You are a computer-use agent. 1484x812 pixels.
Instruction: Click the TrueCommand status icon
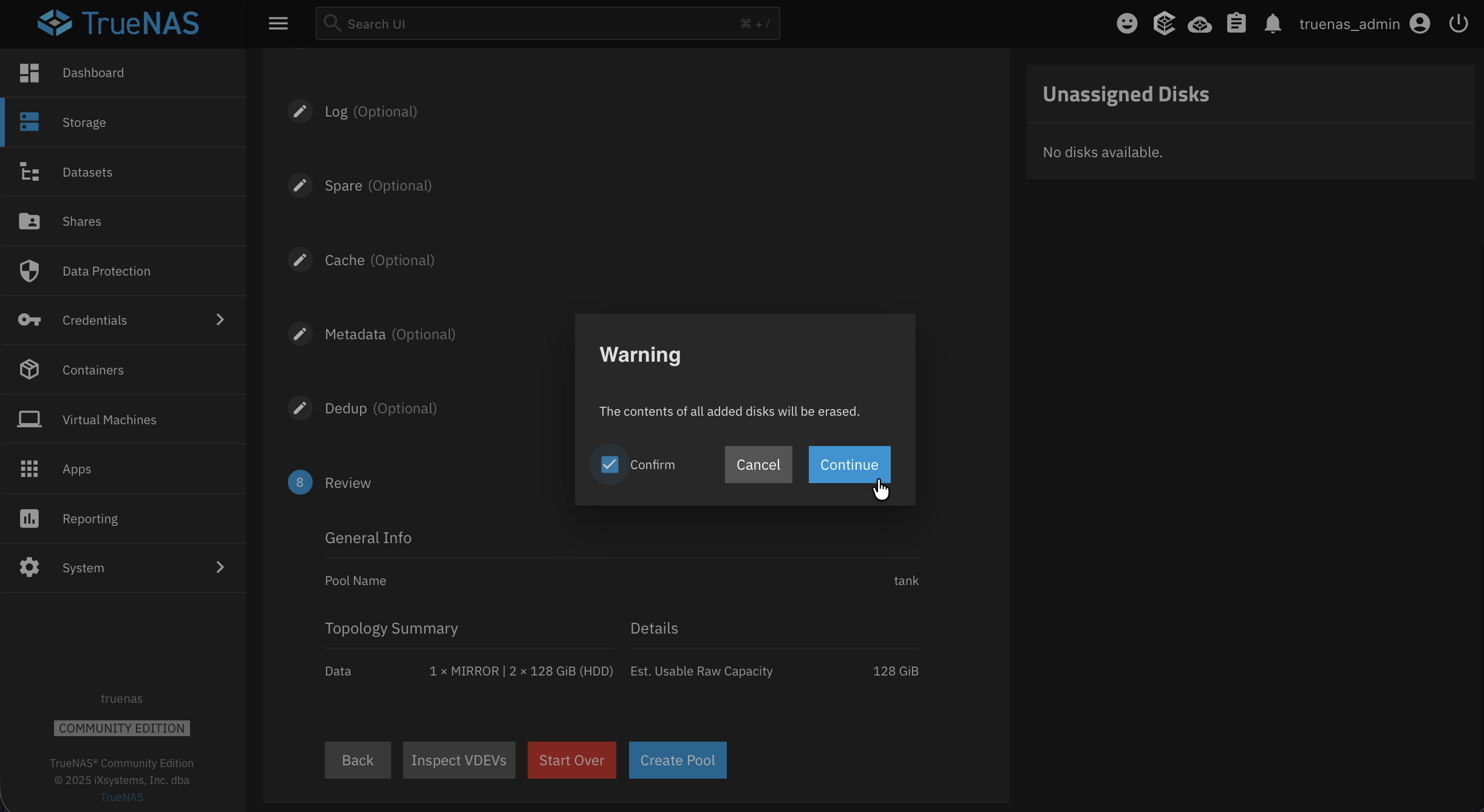(1163, 23)
